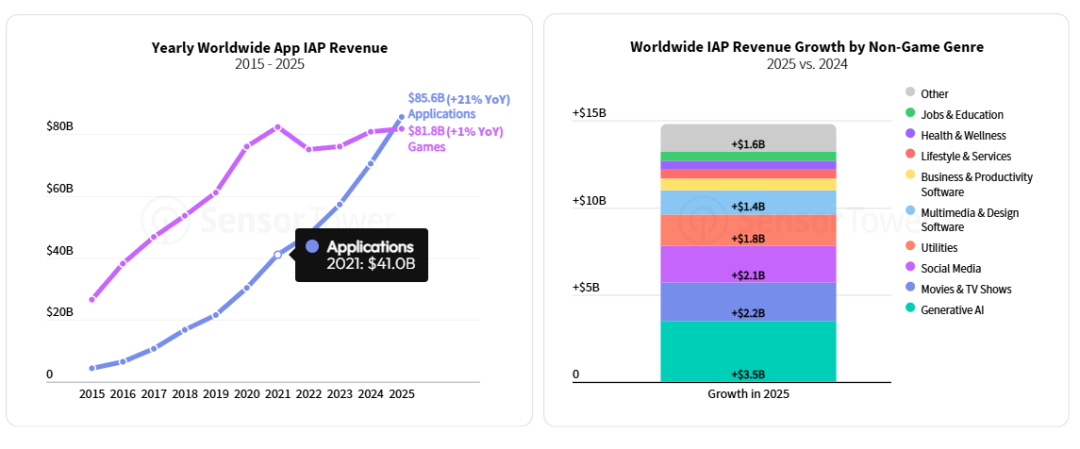
Task: Click the Utilities legend dot
Action: (910, 247)
